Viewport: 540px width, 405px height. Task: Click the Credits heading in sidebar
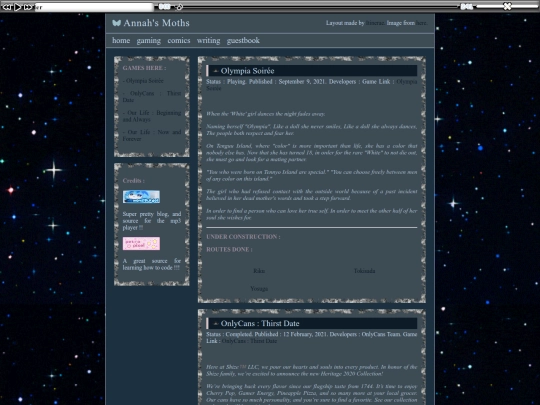click(x=134, y=181)
